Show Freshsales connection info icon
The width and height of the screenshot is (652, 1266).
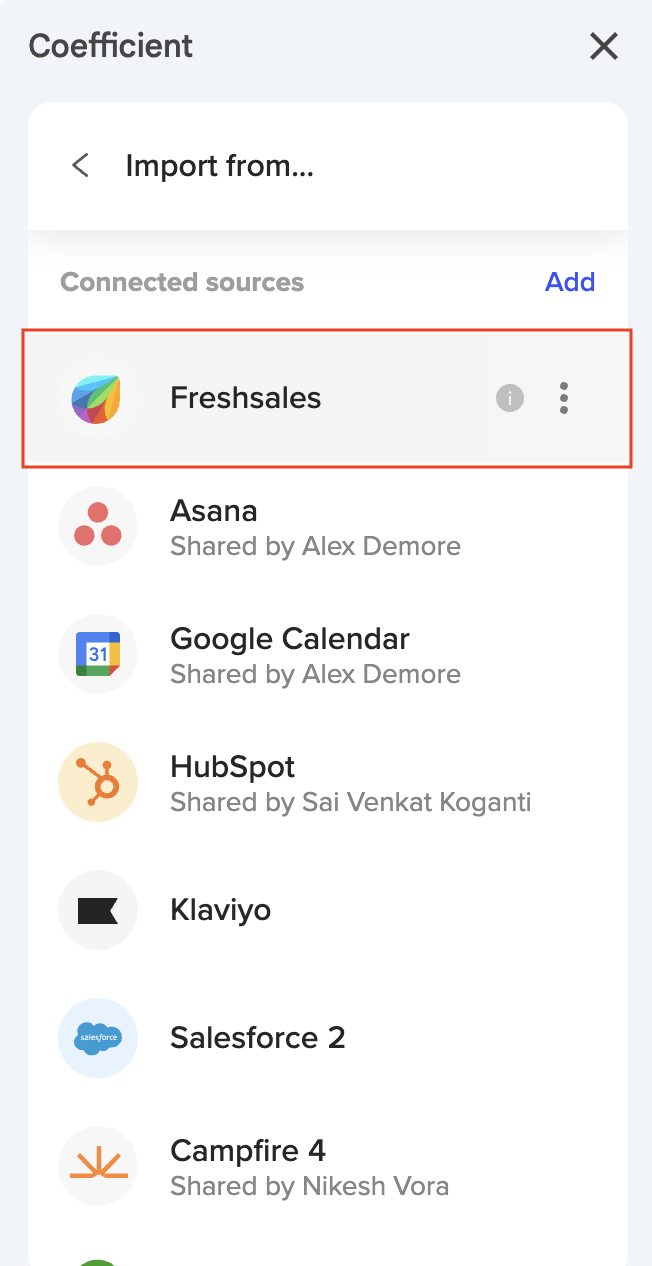click(510, 398)
